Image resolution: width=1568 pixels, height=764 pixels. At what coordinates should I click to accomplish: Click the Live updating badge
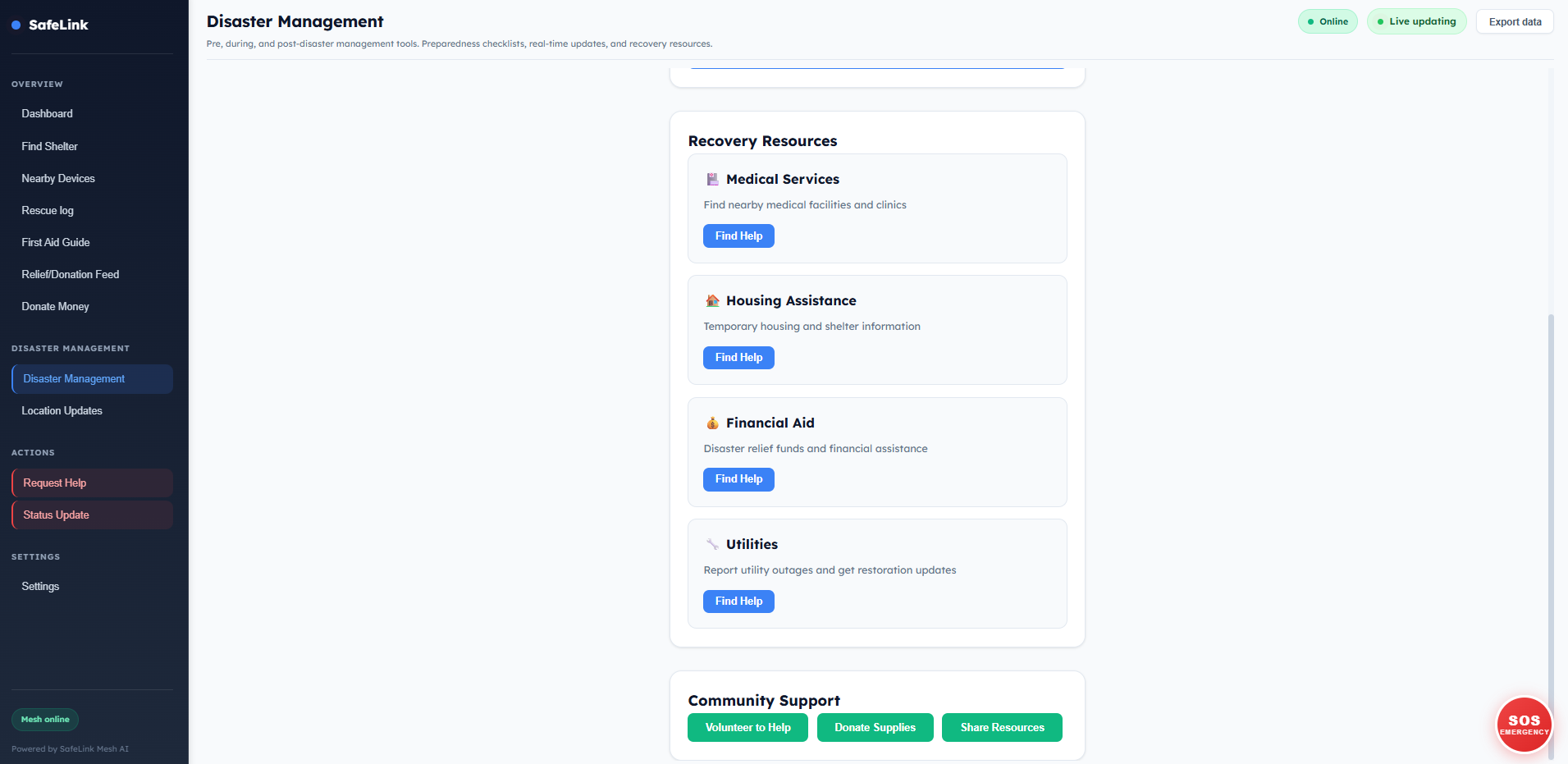pos(1416,21)
